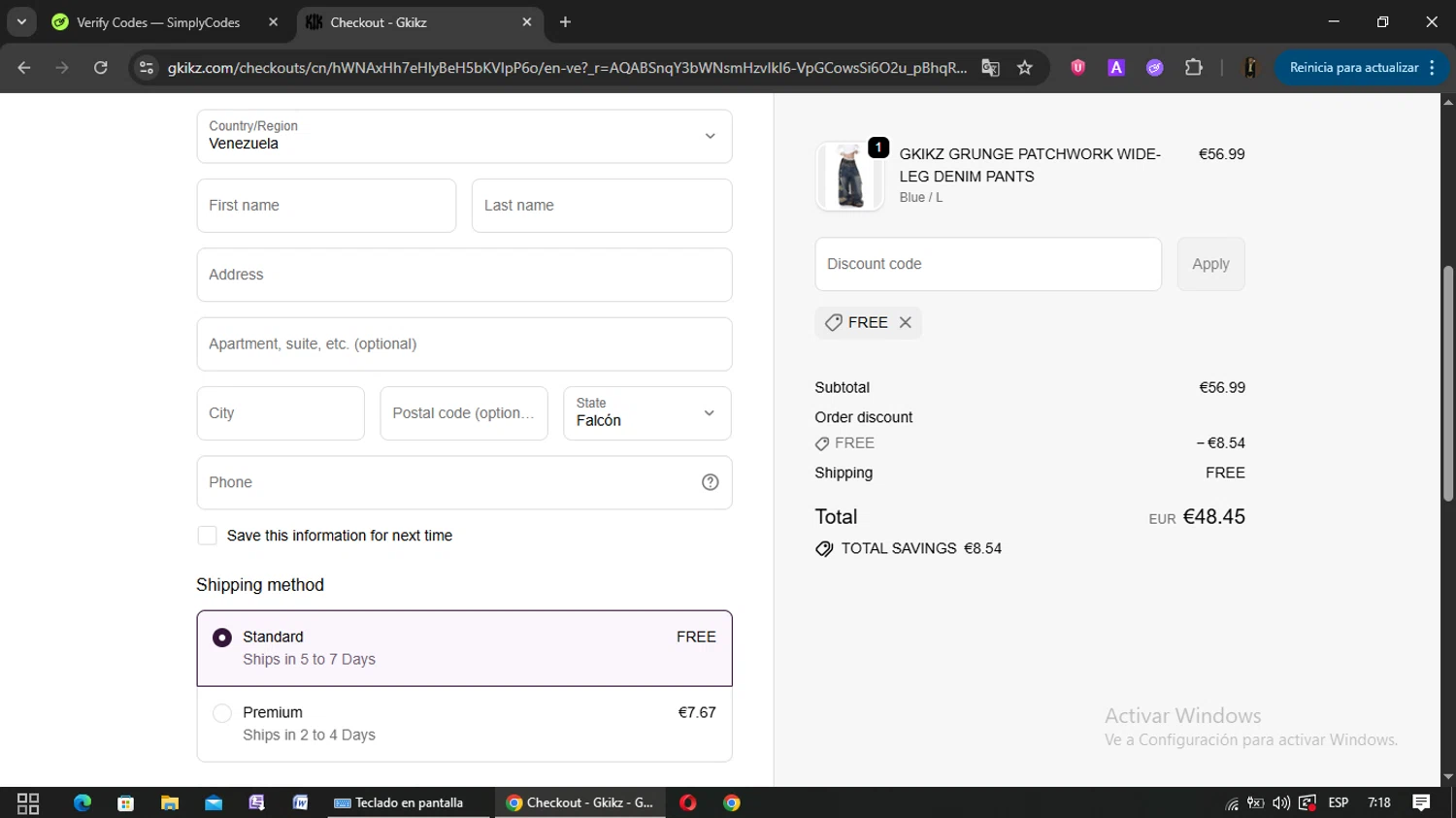This screenshot has height=818, width=1456.
Task: Switch the ESP input language indicator
Action: 1339,802
